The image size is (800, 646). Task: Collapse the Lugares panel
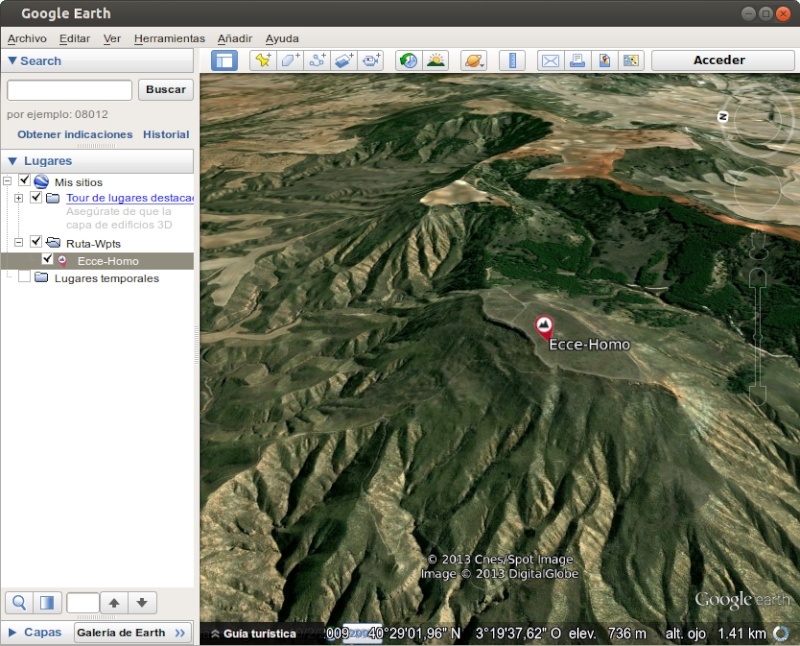13,161
